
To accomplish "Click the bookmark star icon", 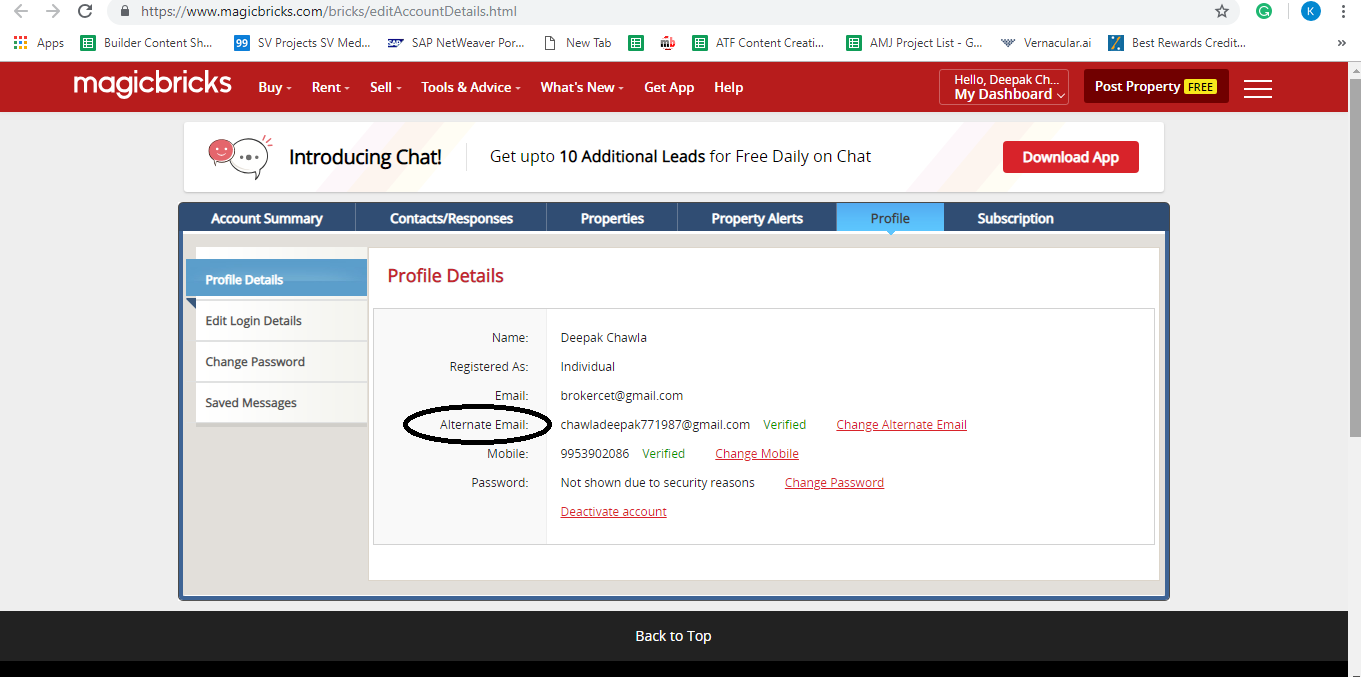I will point(1221,12).
